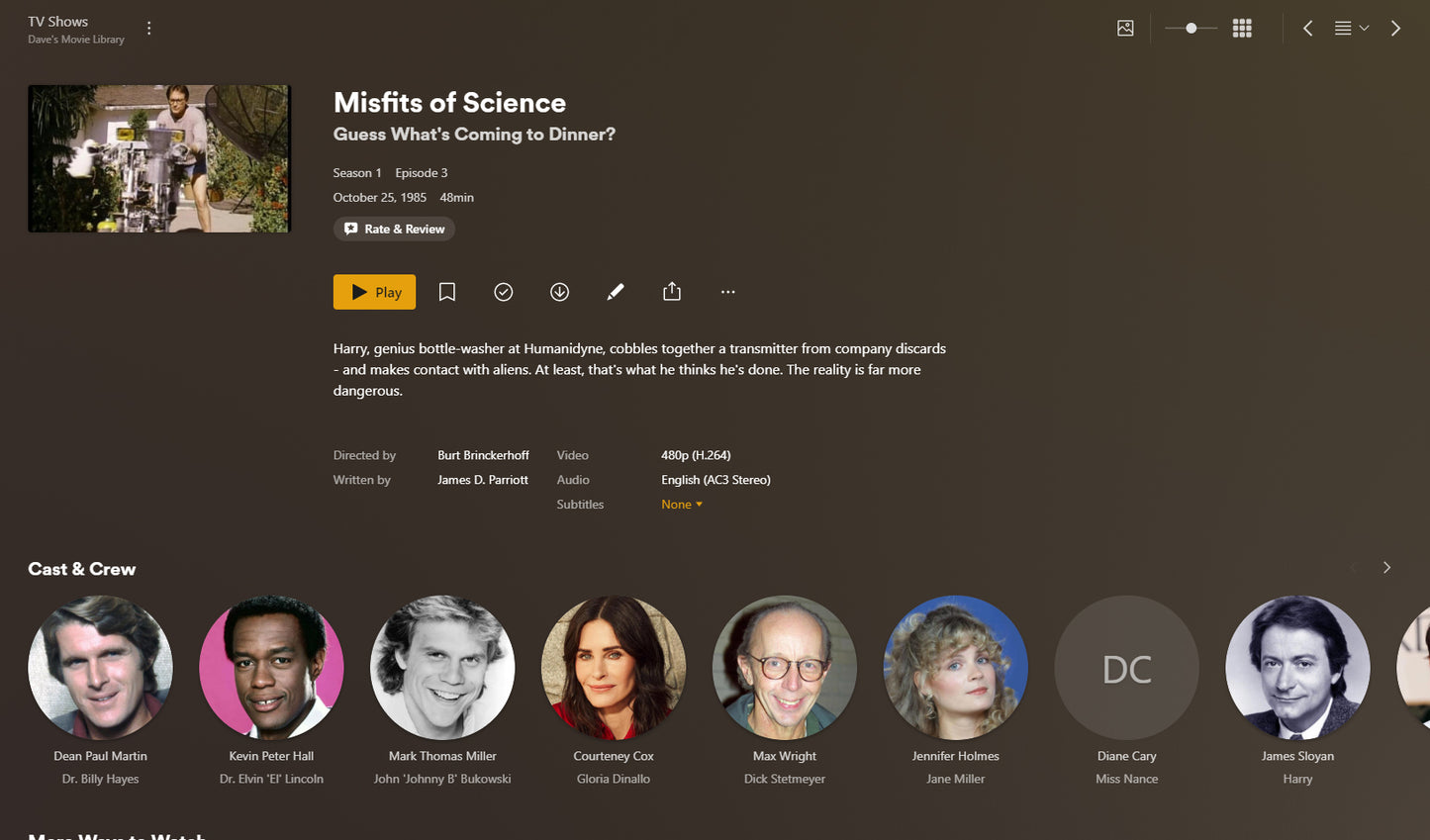The image size is (1430, 840).
Task: Switch to the grid view icon
Action: point(1242,29)
